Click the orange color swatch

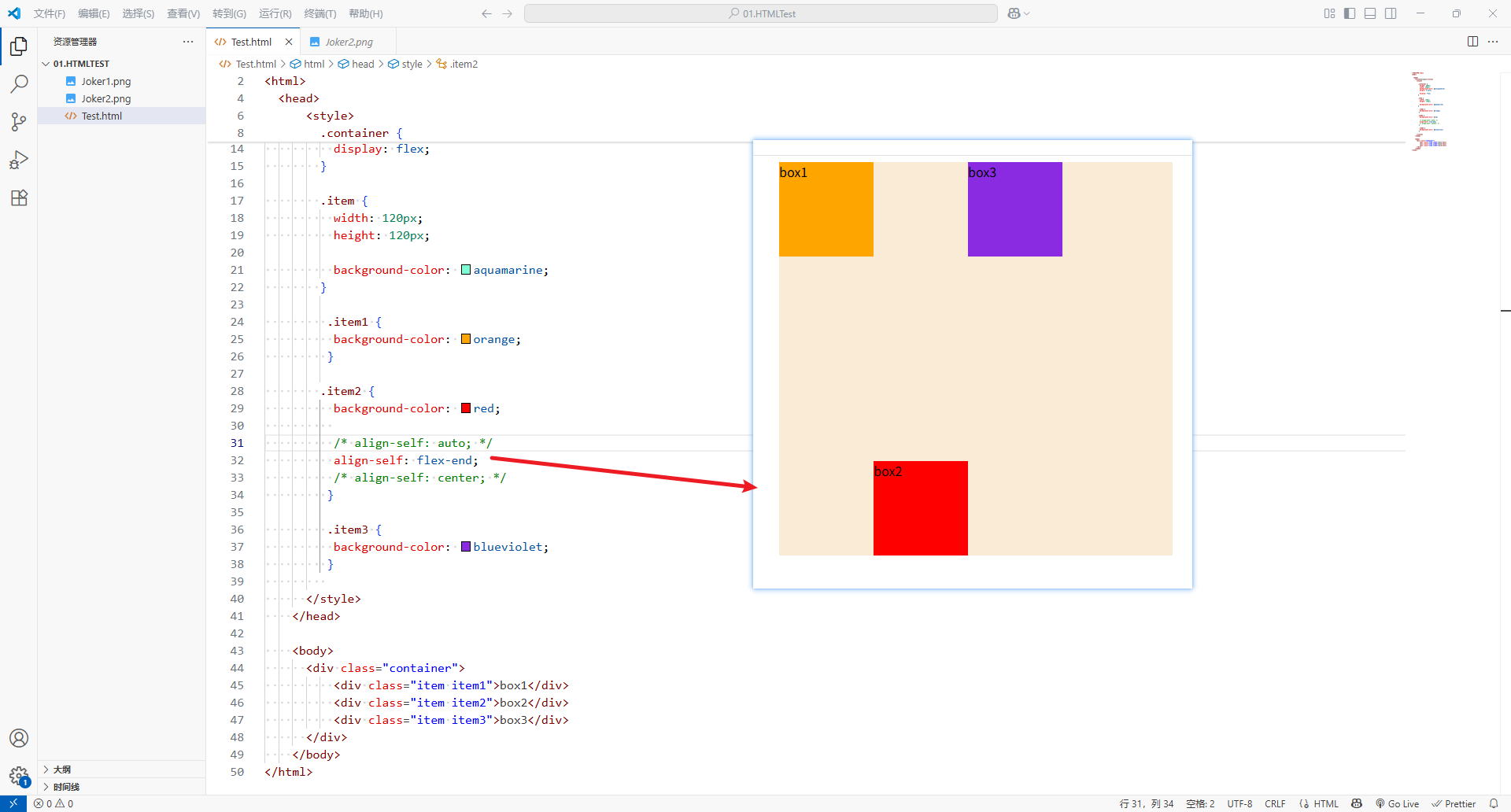tap(466, 339)
